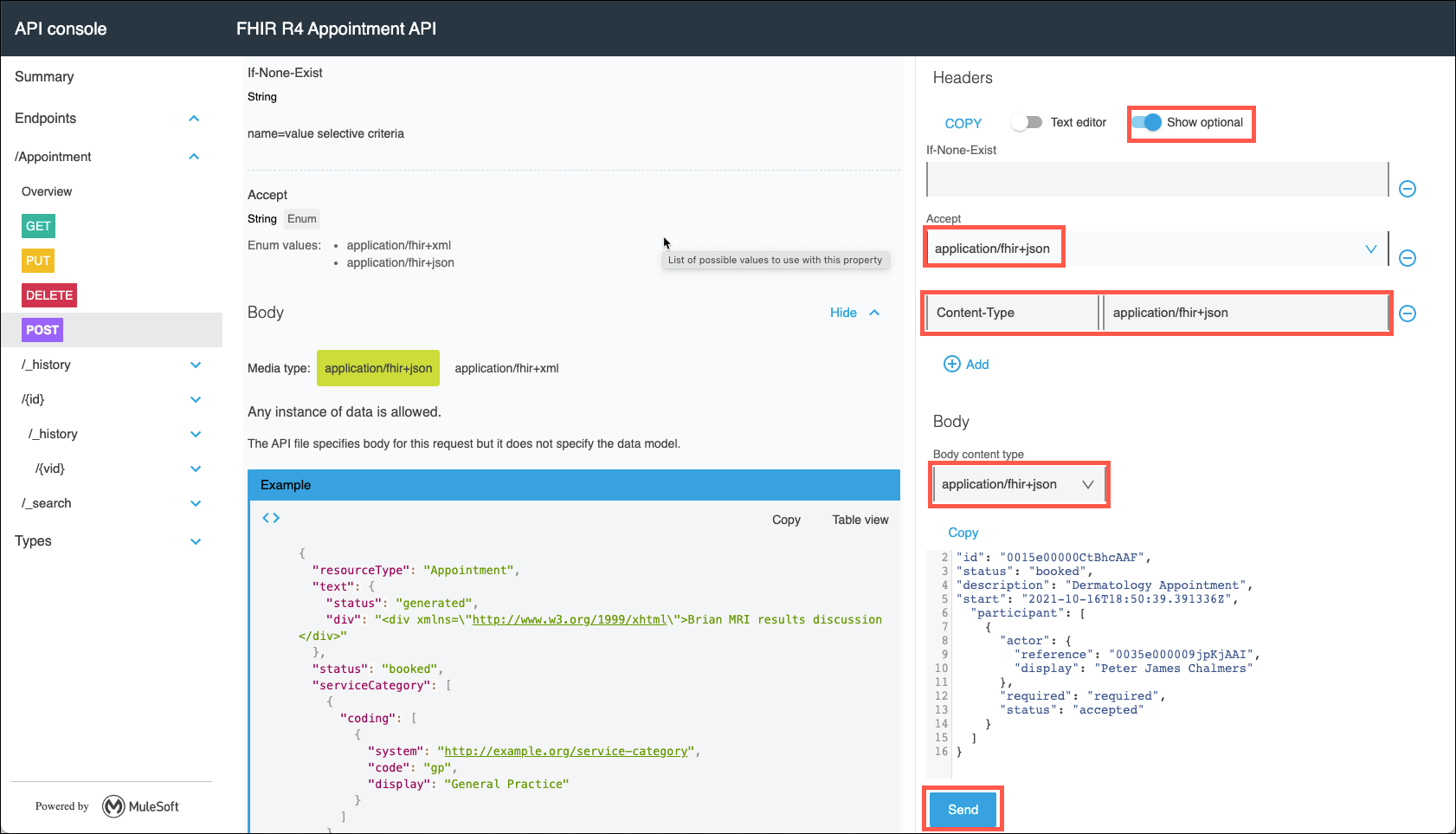The image size is (1456, 834).
Task: Select the DELETE method
Action: [x=49, y=295]
